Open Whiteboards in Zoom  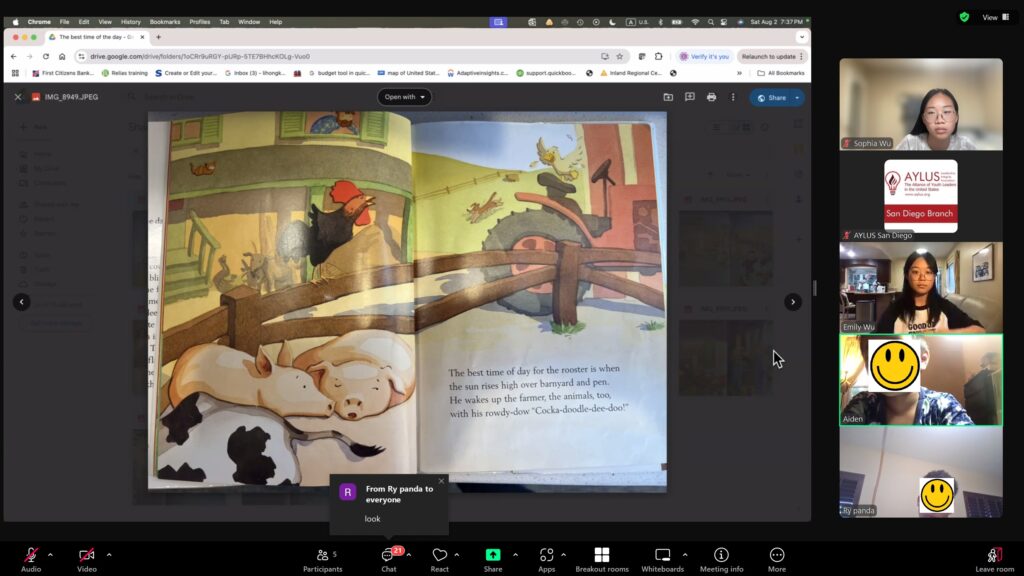tap(662, 555)
